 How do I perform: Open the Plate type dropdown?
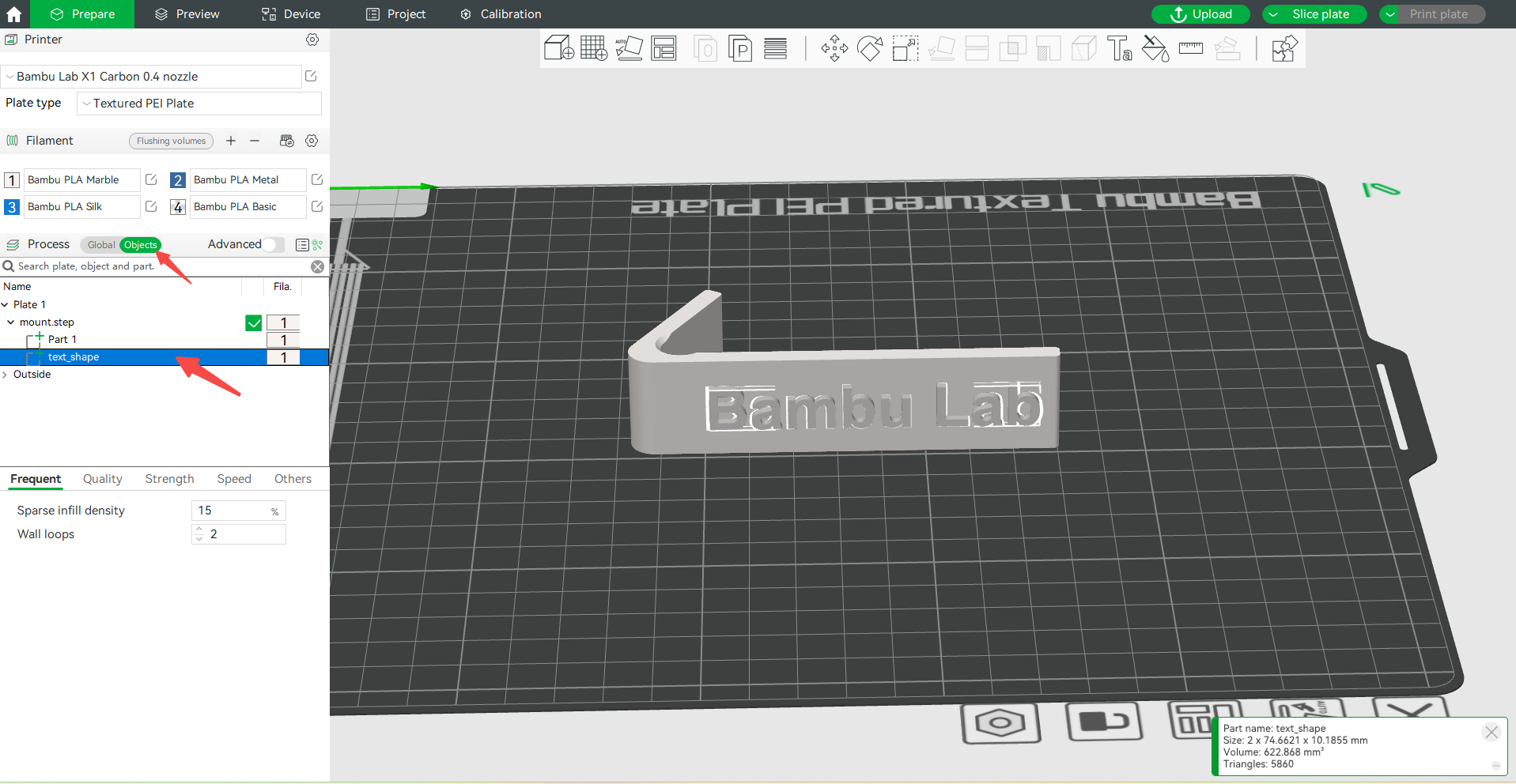pyautogui.click(x=199, y=104)
